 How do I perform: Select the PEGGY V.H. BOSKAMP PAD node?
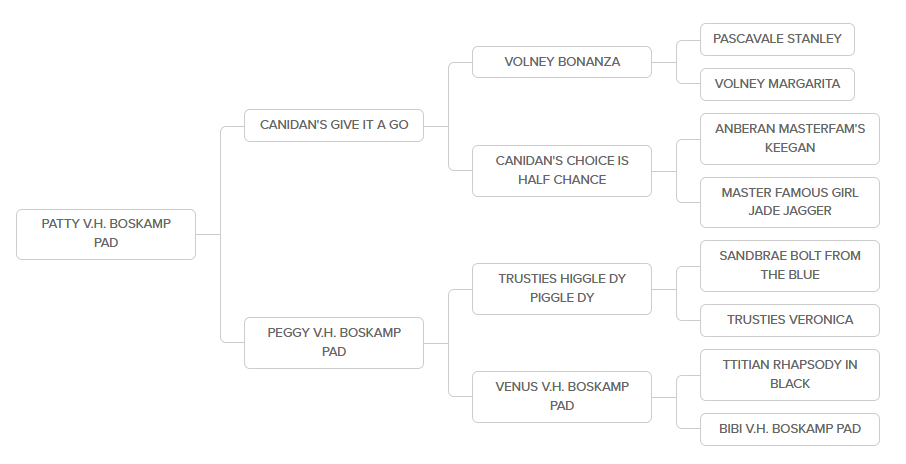[x=334, y=342]
